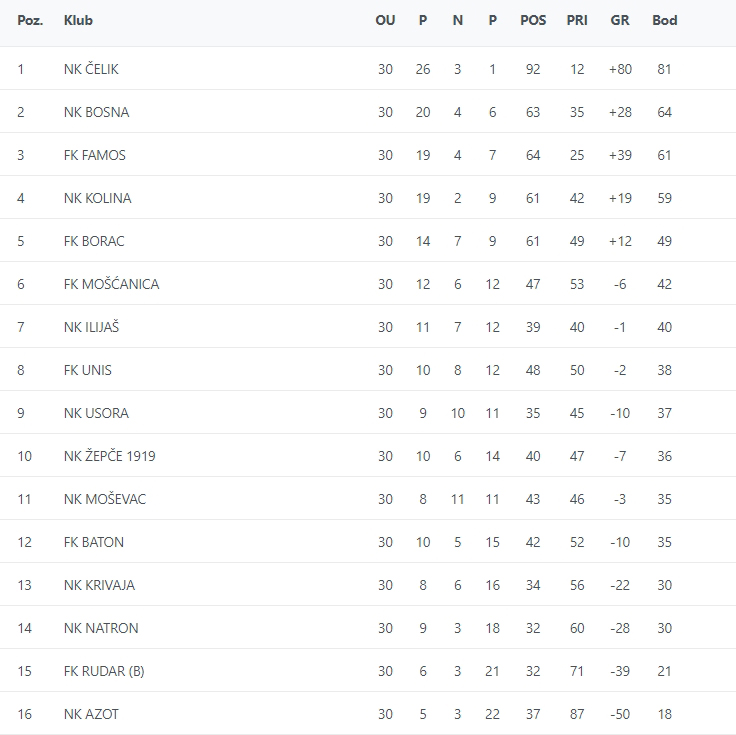
Task: Open the NK KOLINA club entry
Action: [x=97, y=198]
